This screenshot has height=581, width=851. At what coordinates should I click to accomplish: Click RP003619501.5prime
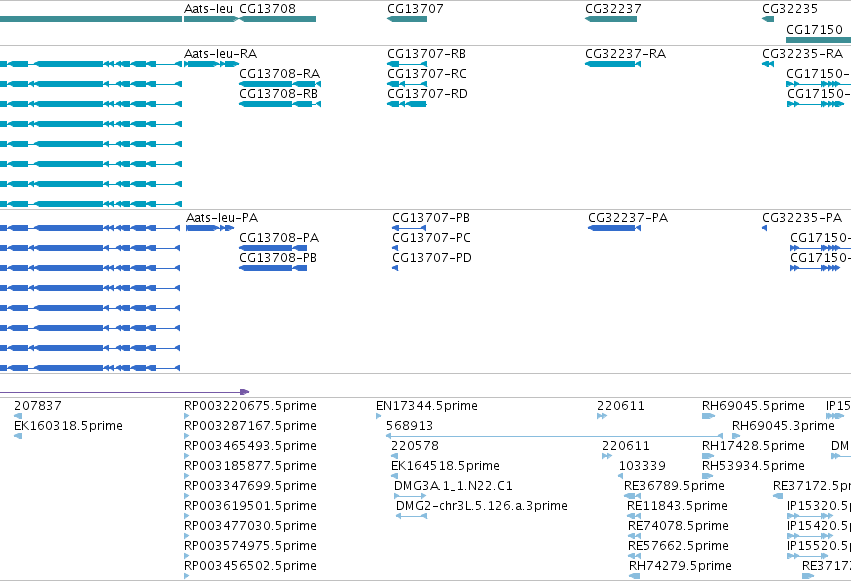(187, 516)
